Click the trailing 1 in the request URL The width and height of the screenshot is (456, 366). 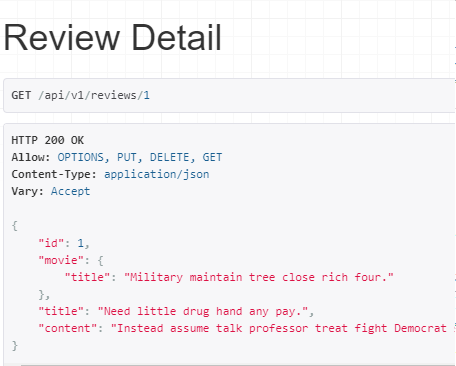[x=147, y=95]
